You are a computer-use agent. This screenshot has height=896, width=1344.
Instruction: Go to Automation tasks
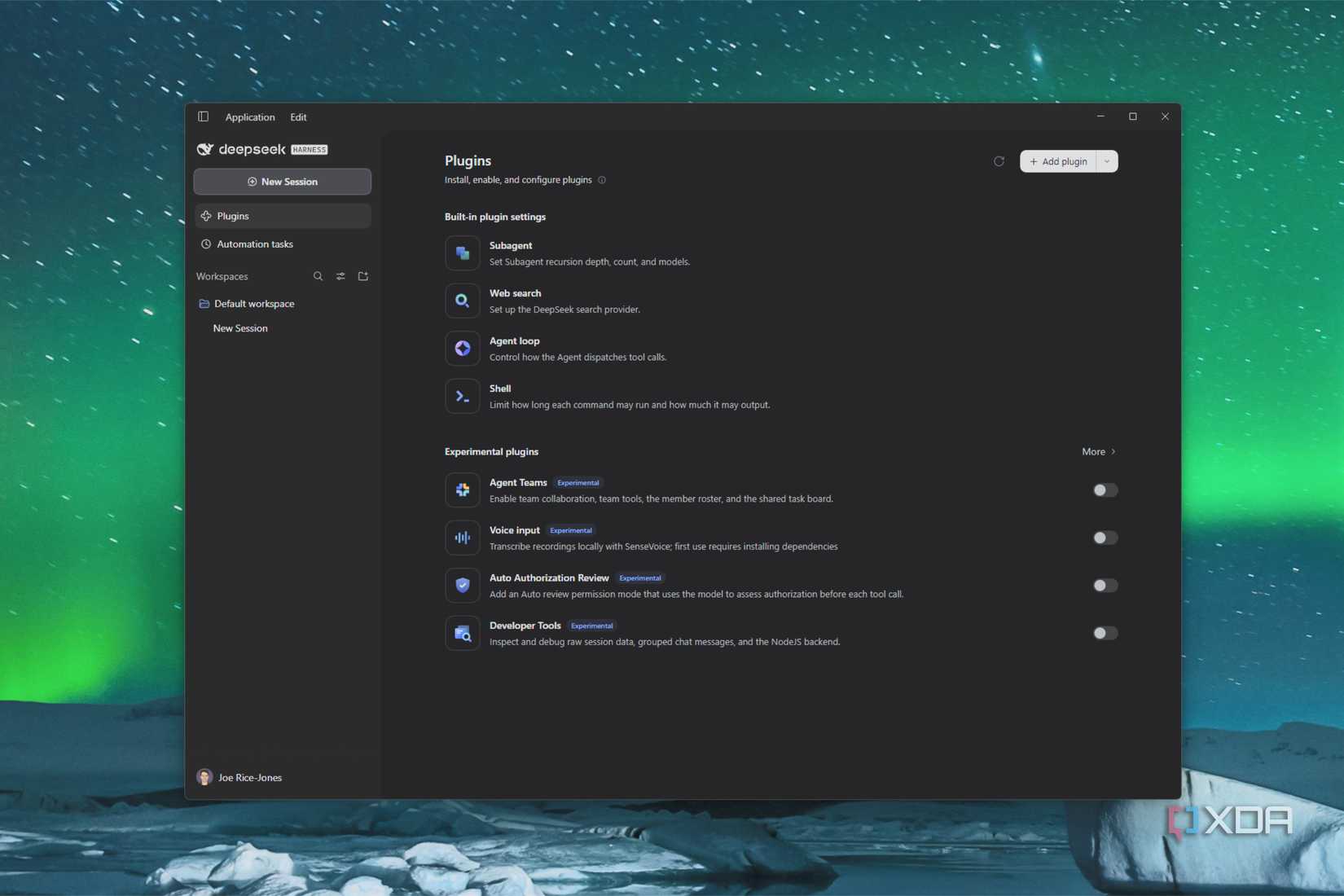[x=282, y=244]
